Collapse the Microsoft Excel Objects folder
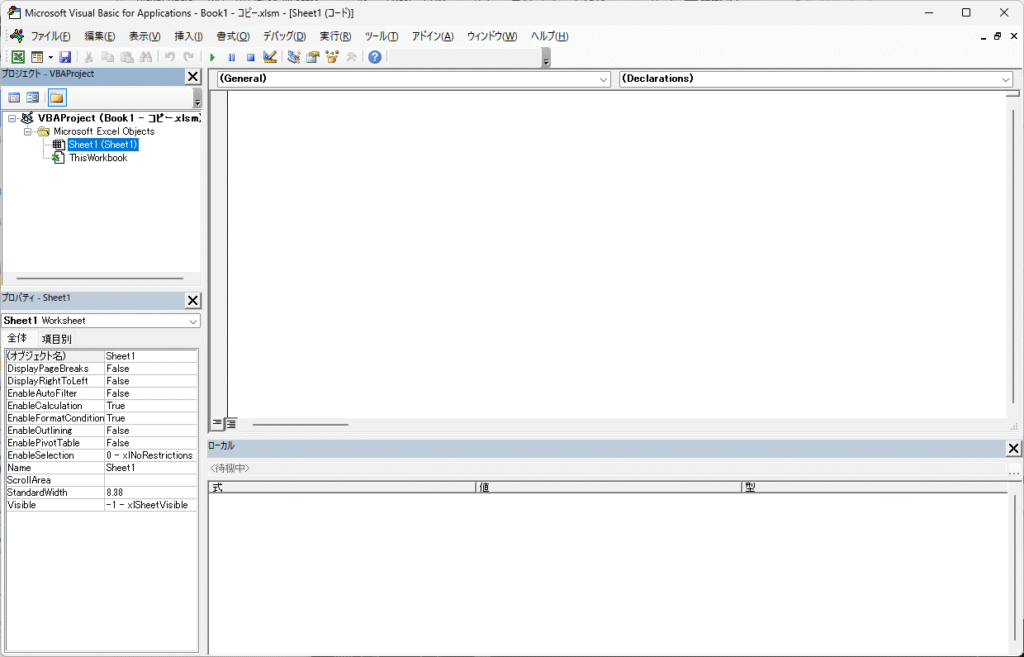This screenshot has width=1024, height=657. 28,131
